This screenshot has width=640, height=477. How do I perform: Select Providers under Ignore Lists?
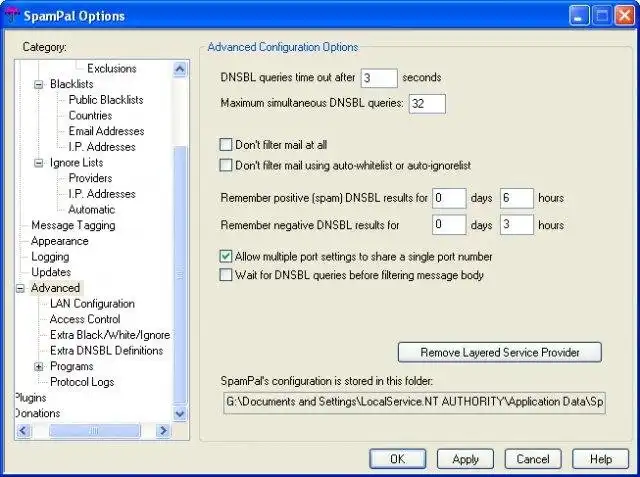[90, 178]
